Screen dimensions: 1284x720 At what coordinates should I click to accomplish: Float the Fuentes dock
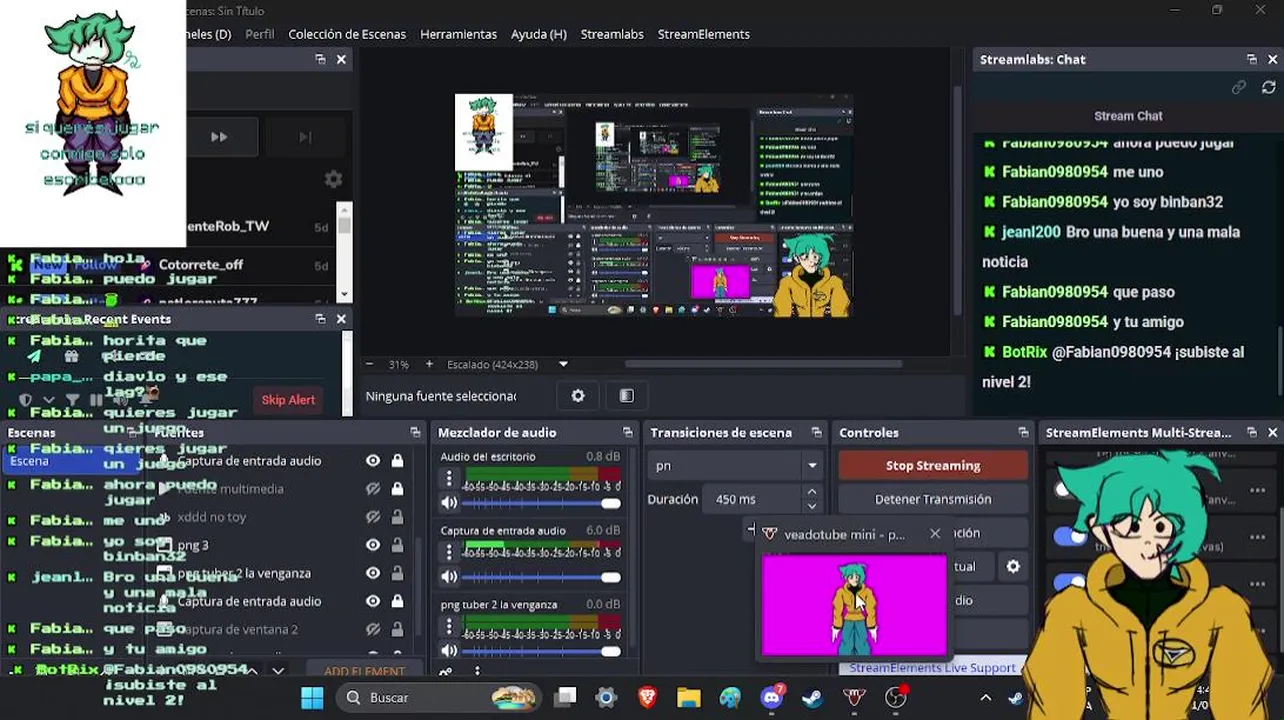[x=415, y=433]
